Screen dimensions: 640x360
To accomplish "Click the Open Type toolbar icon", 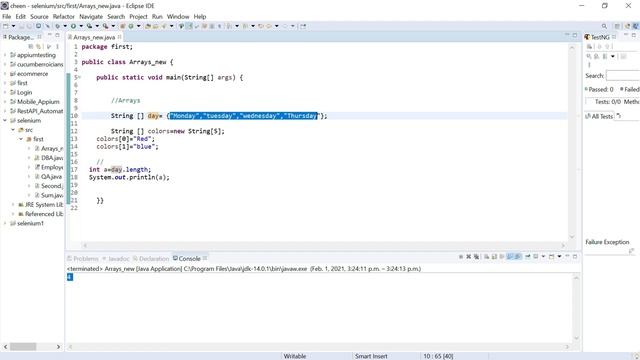I will [148, 26].
